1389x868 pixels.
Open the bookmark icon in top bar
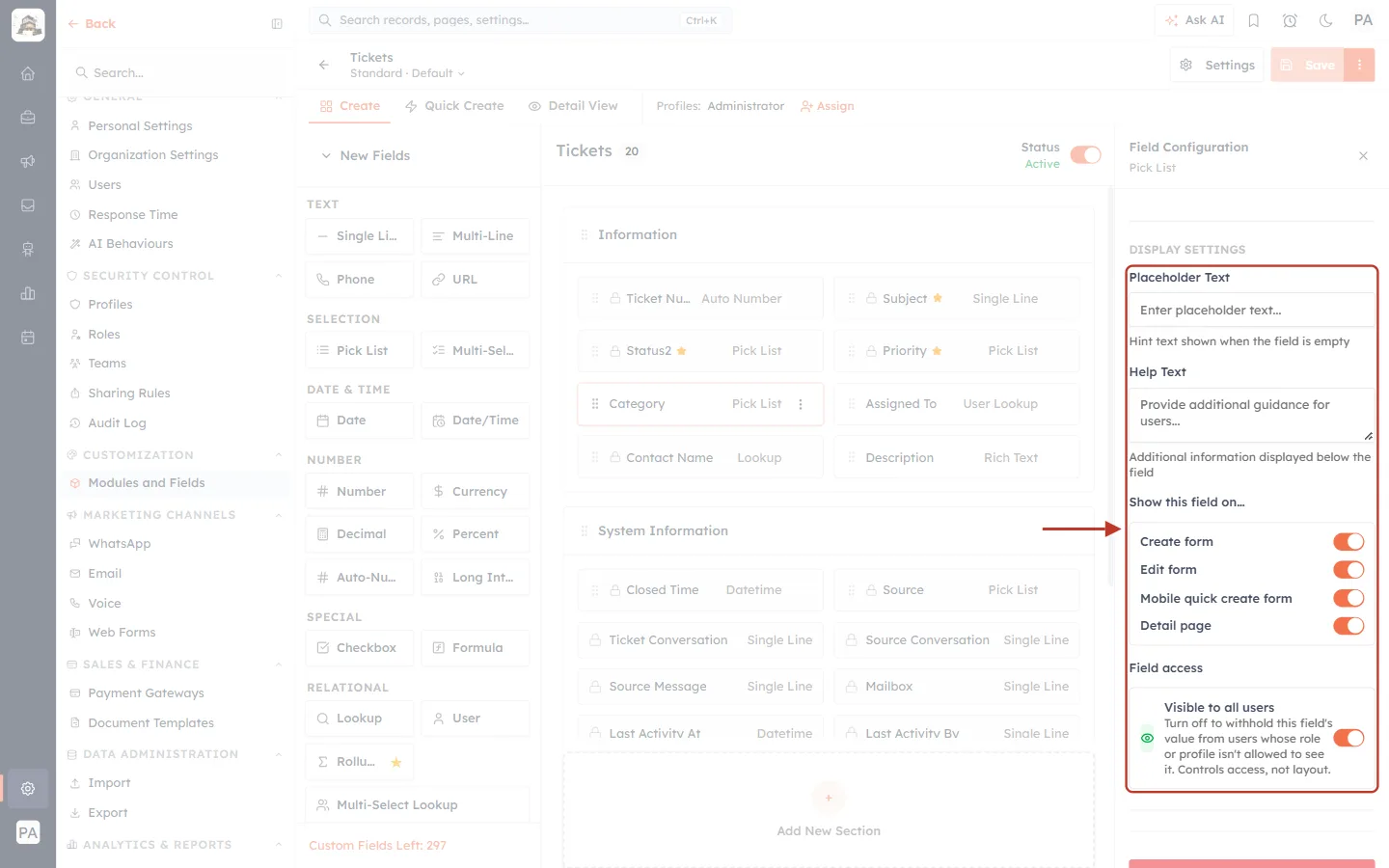coord(1254,20)
